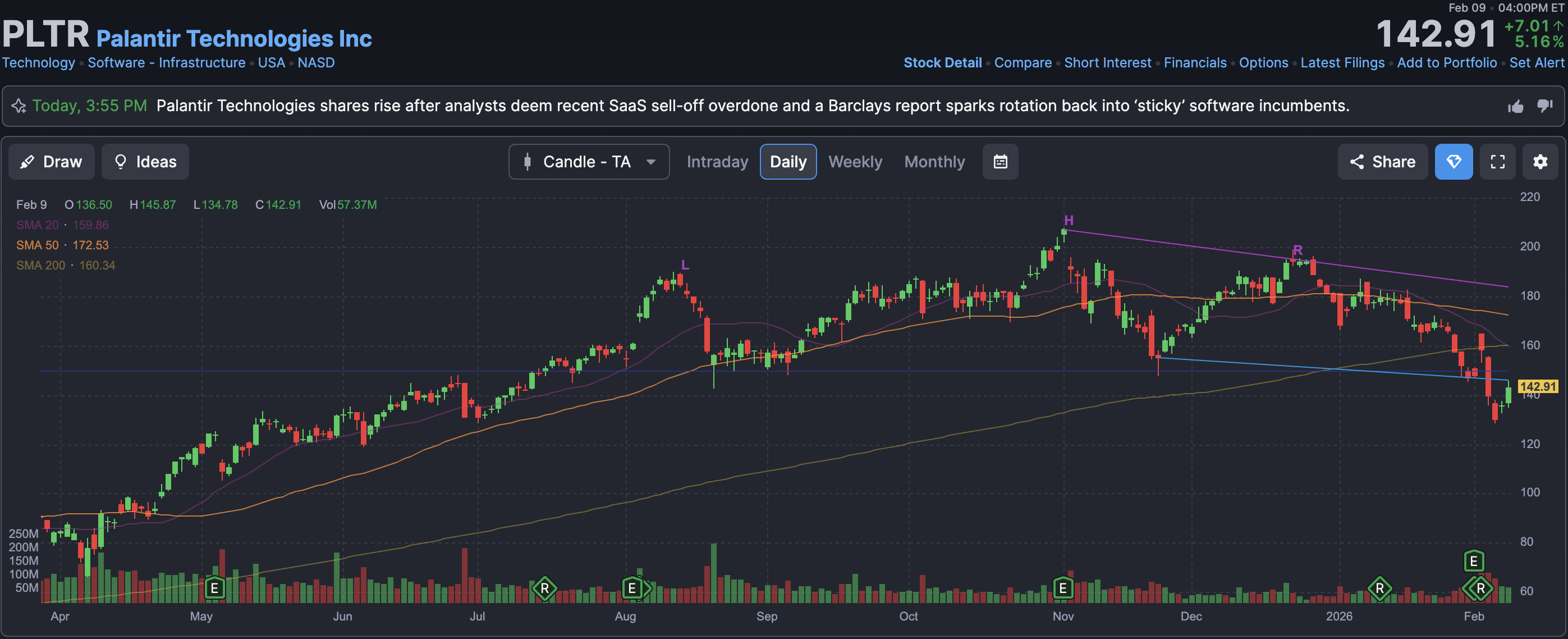Open the Ideas panel
Screen dimensions: 1568x639
[x=145, y=161]
